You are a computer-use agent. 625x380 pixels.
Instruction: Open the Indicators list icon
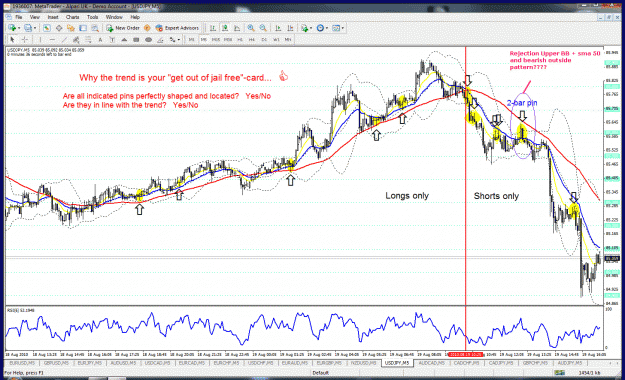coord(305,28)
